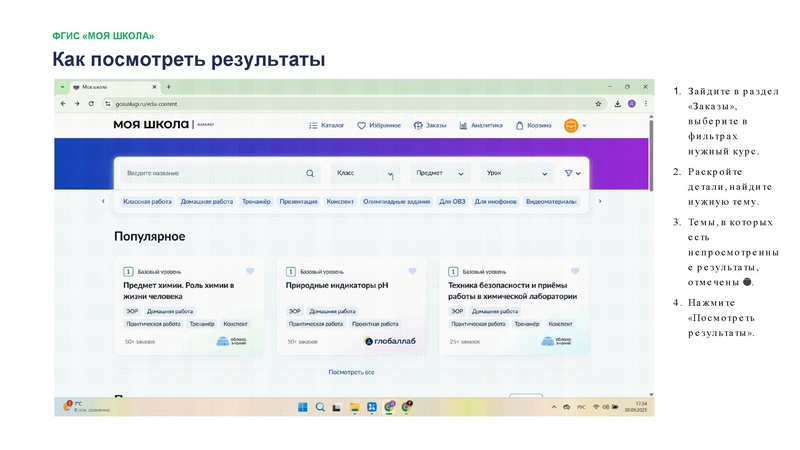
Task: Open browser downloads icon
Action: point(617,104)
